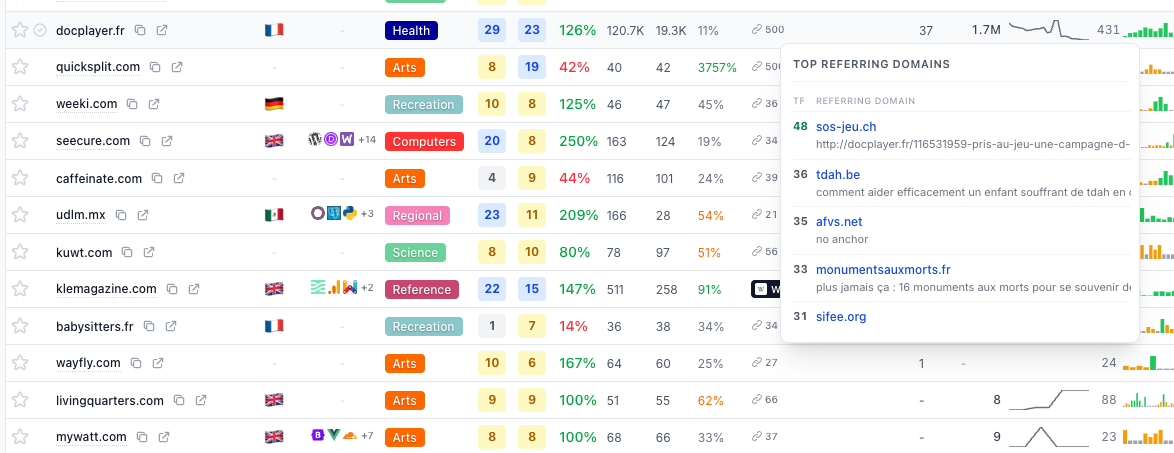Expand udlm.mx +3 technologies

367,214
